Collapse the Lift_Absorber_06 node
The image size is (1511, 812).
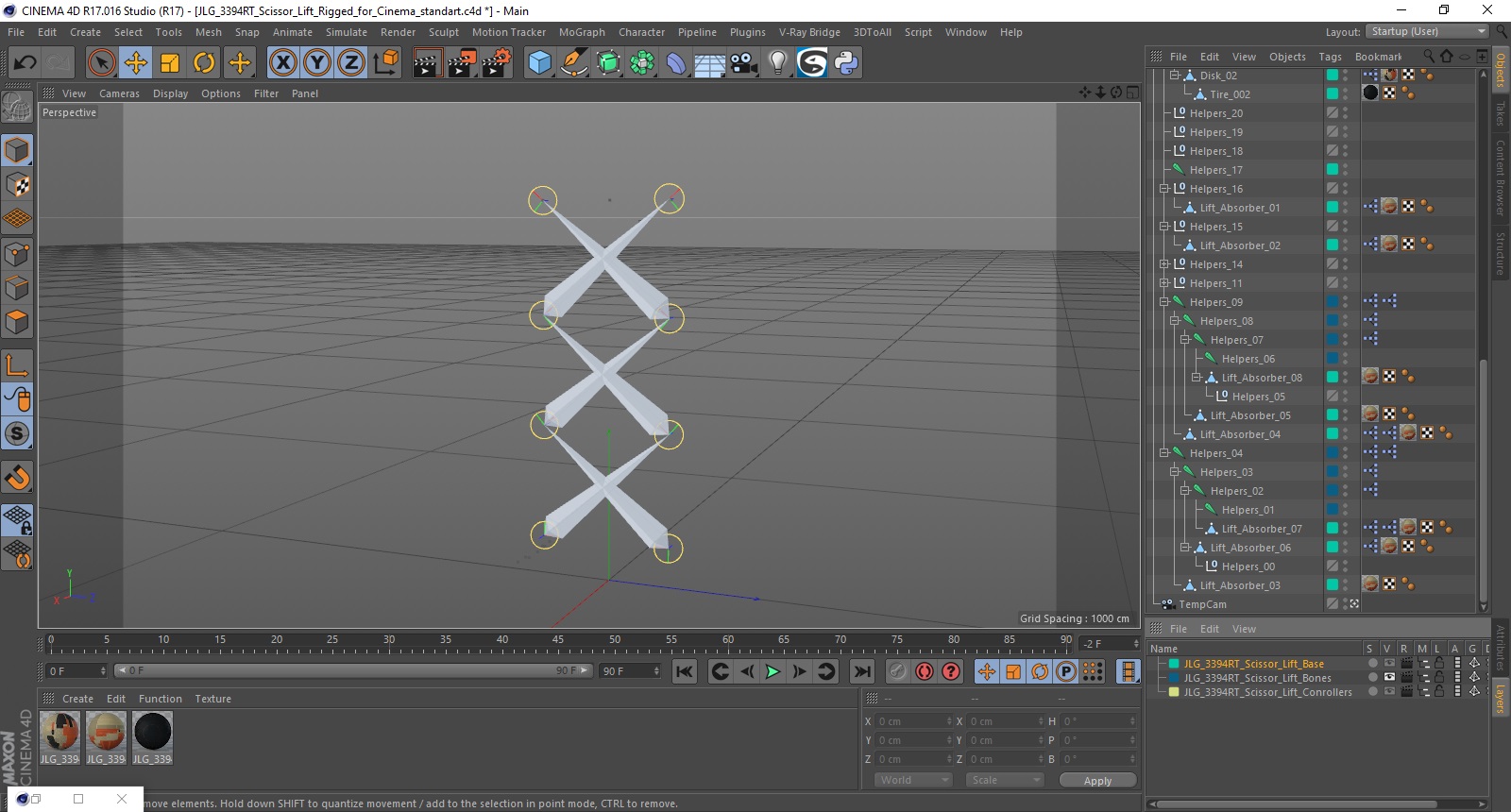(1185, 548)
